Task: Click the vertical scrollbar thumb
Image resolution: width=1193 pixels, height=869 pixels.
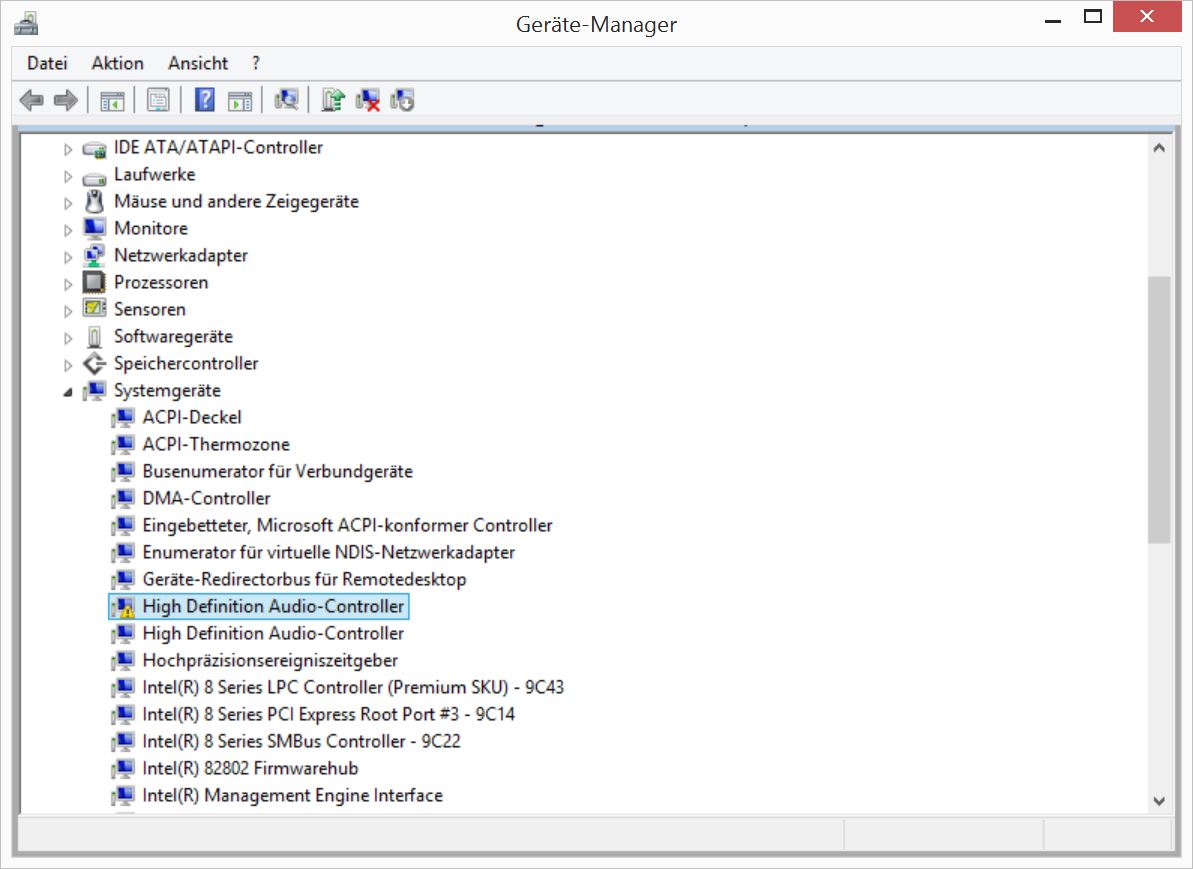Action: [1159, 409]
